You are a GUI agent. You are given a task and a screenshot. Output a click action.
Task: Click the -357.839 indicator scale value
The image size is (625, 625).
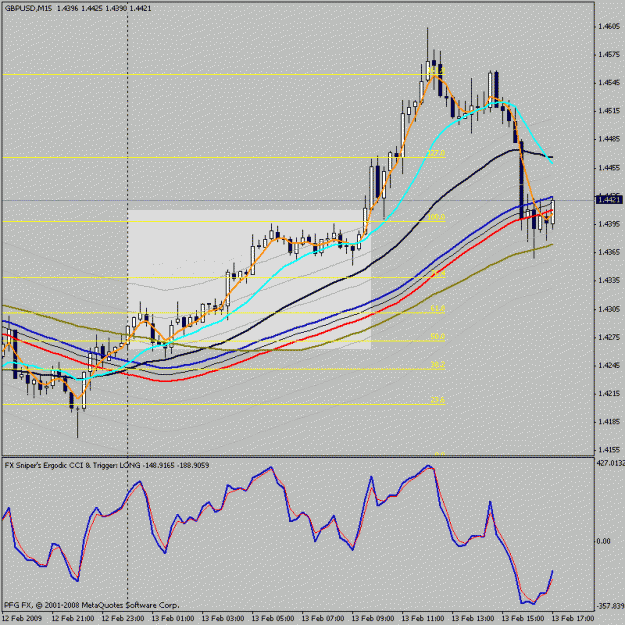click(610, 606)
